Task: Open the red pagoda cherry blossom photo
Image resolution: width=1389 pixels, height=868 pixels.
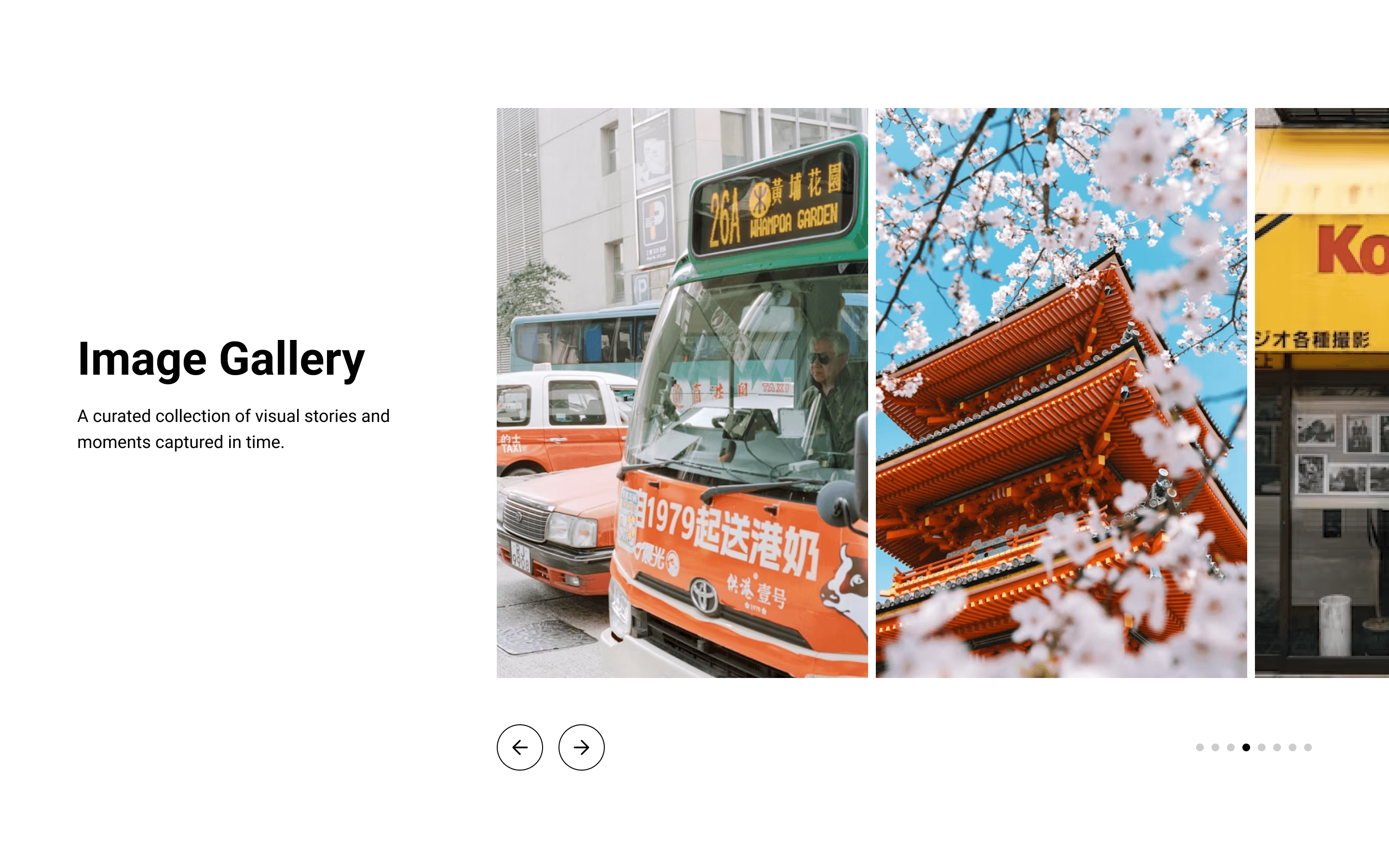Action: click(x=1061, y=393)
